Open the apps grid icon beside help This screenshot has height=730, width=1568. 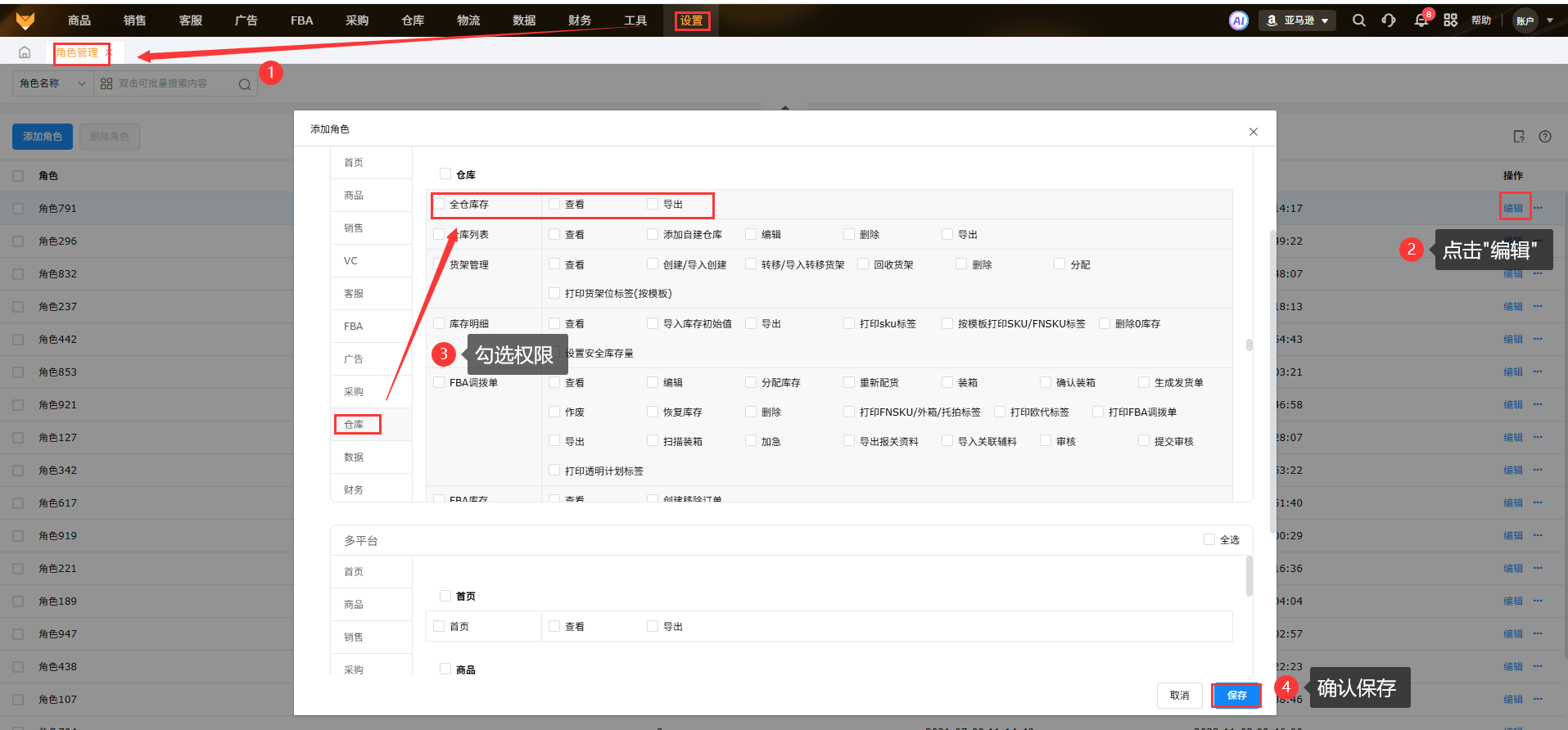click(x=1450, y=20)
